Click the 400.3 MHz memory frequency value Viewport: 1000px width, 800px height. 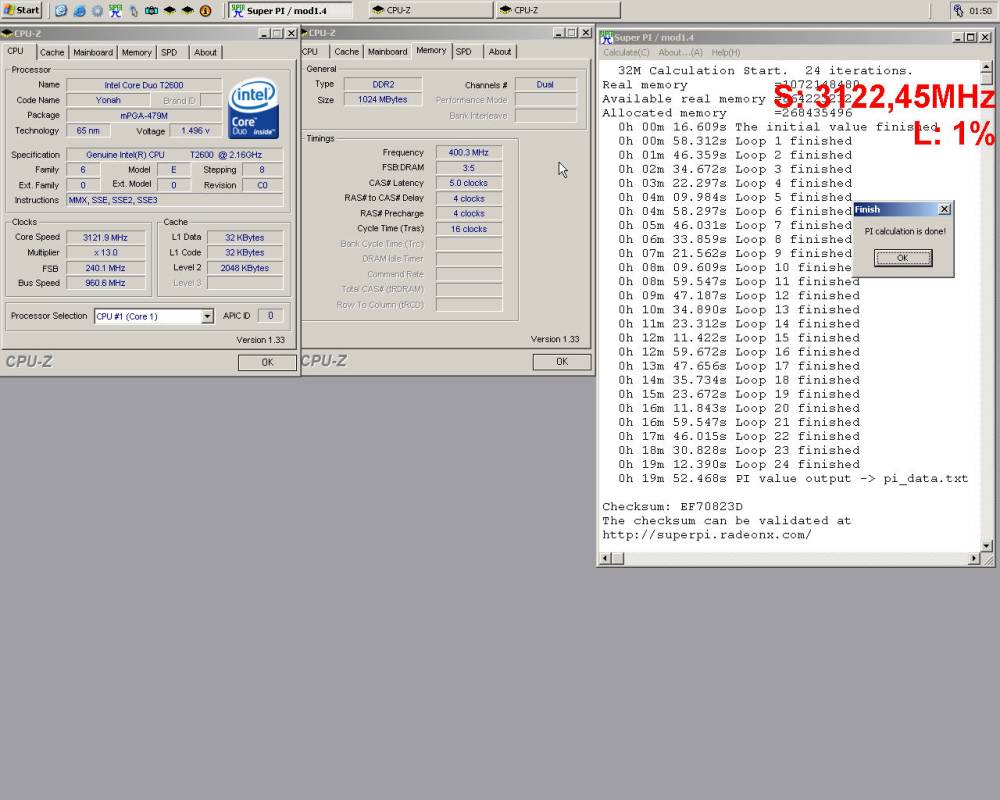coord(469,152)
